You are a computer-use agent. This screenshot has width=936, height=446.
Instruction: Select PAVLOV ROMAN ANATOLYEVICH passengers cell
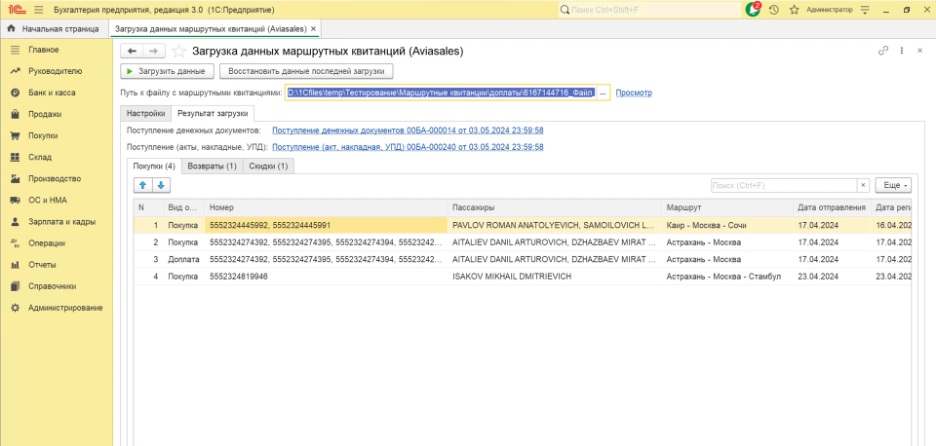(x=555, y=226)
